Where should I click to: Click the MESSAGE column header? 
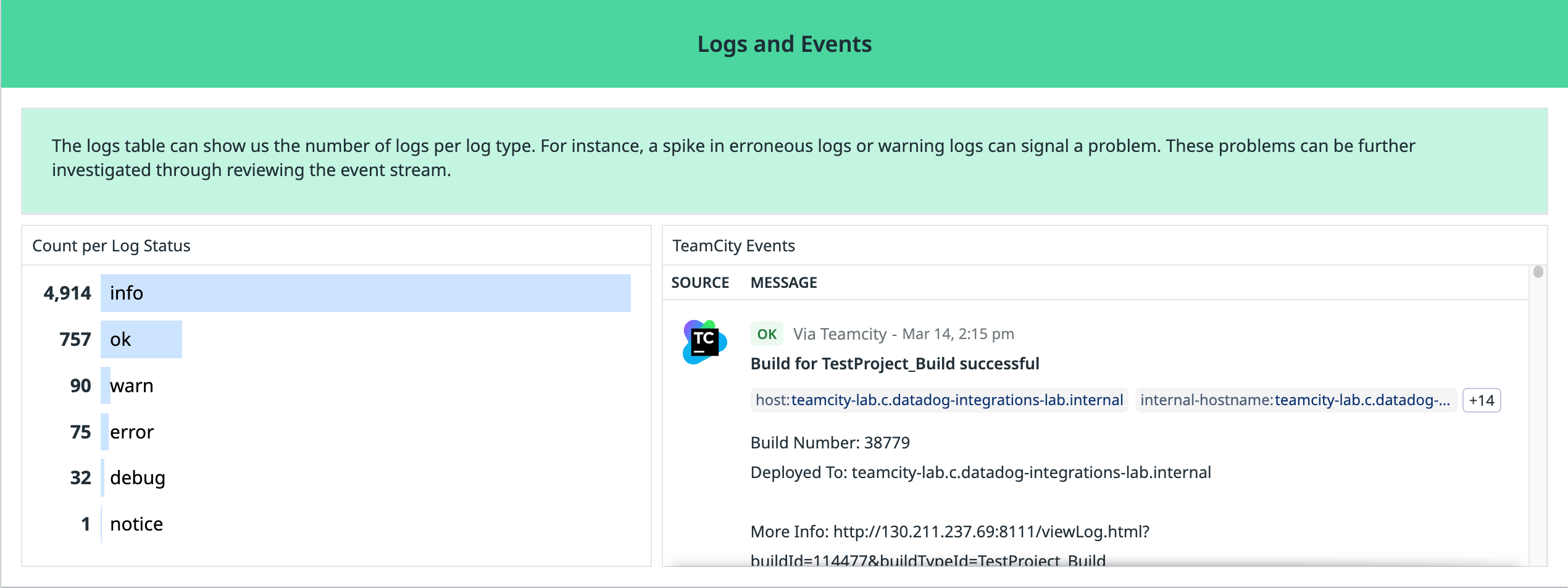pyautogui.click(x=783, y=282)
